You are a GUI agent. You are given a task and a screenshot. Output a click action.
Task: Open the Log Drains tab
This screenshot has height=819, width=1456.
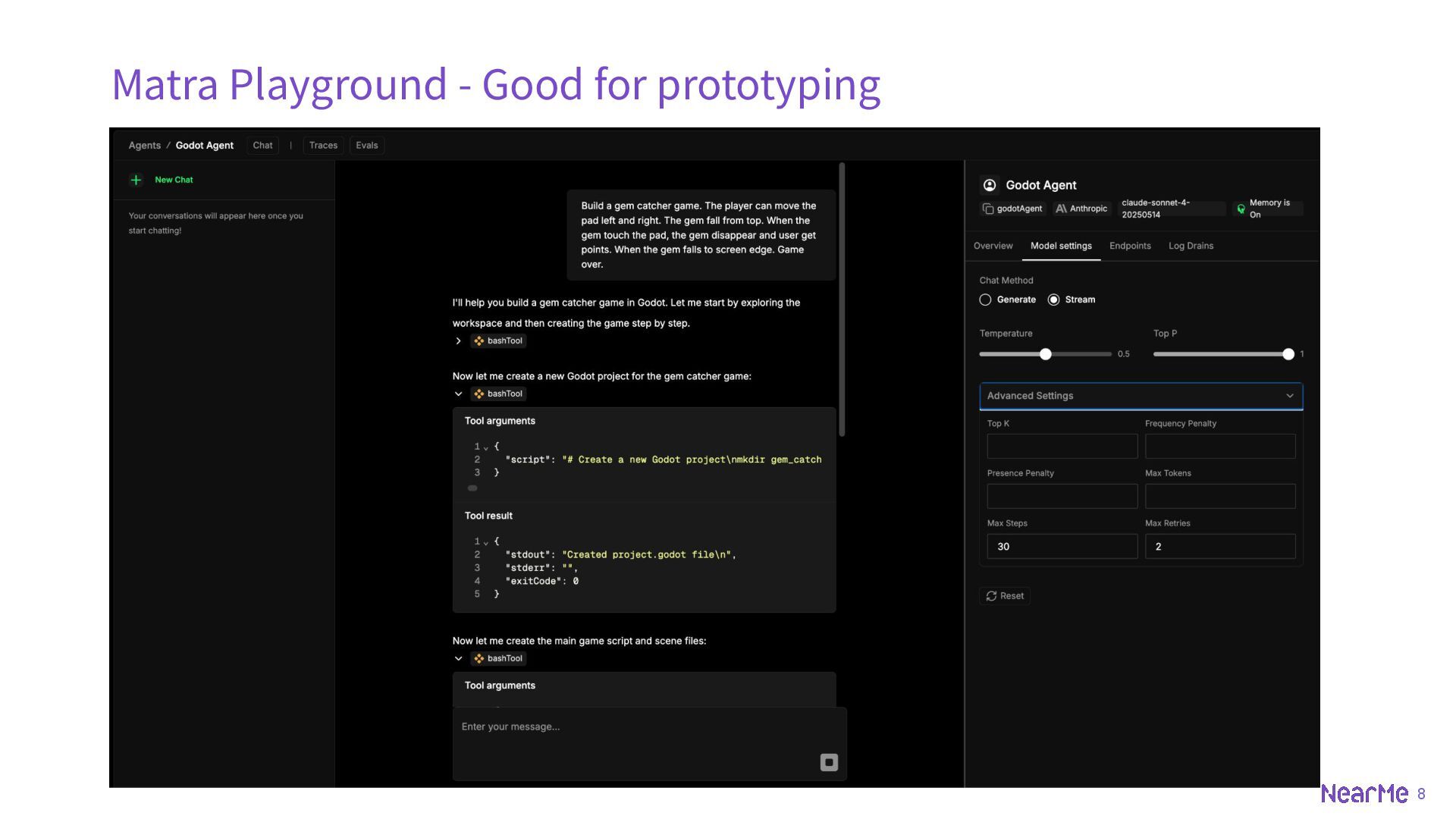pyautogui.click(x=1191, y=246)
